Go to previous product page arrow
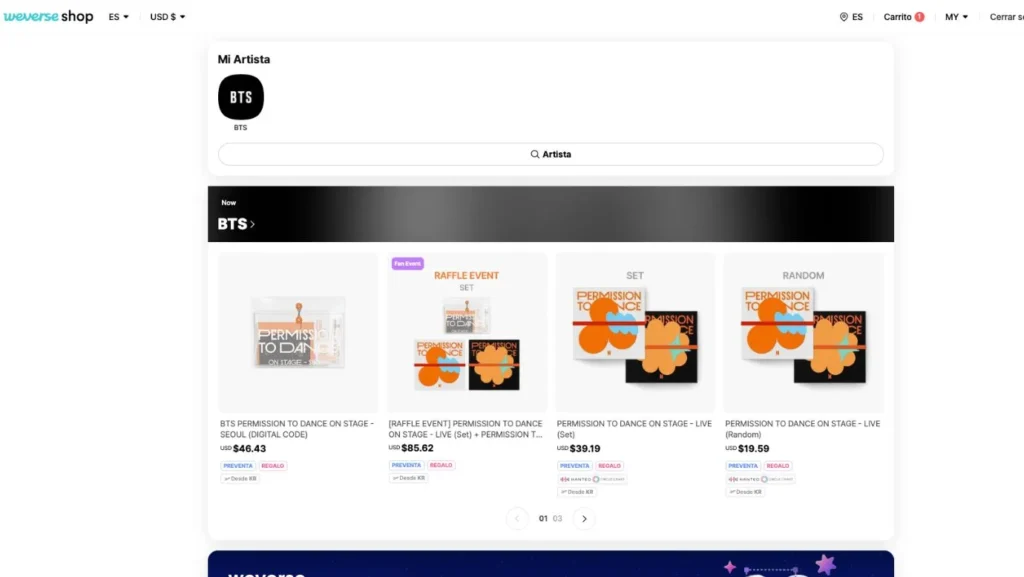1024x577 pixels. click(x=517, y=518)
